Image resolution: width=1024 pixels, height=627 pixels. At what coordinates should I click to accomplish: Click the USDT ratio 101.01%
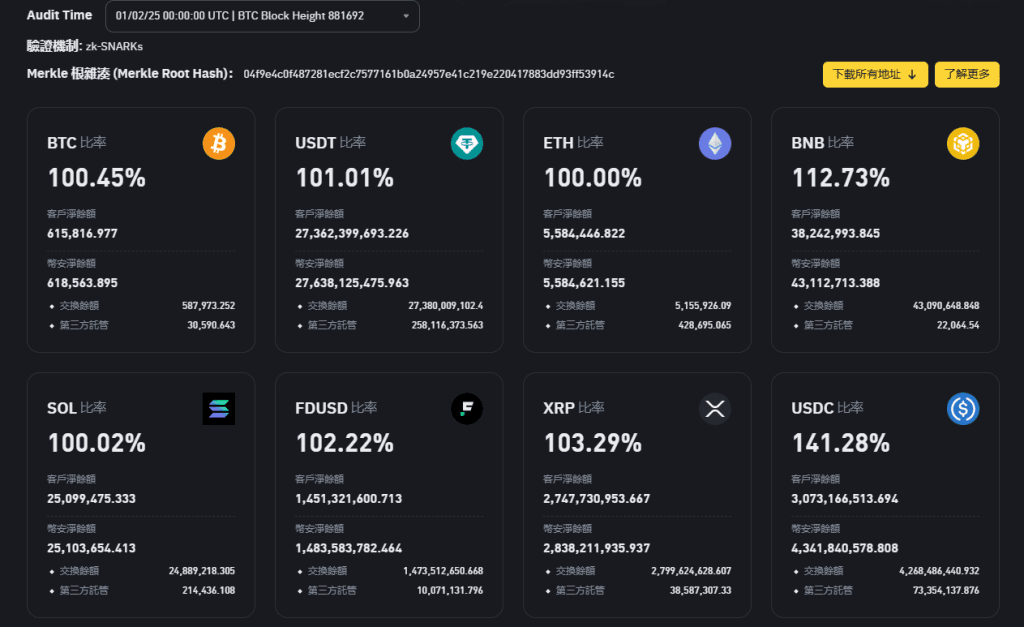coord(345,178)
